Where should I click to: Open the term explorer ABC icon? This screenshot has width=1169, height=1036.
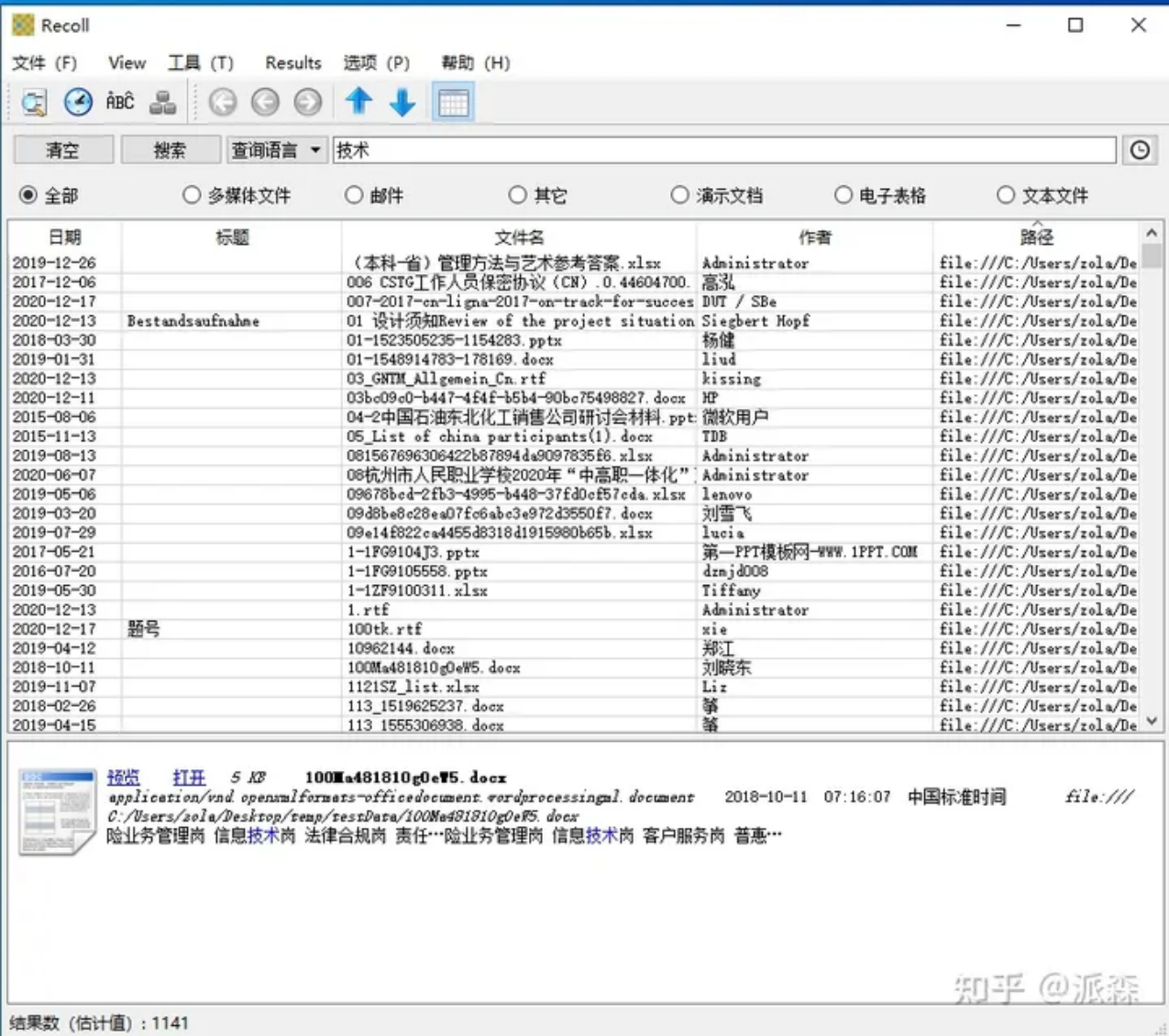[x=120, y=102]
